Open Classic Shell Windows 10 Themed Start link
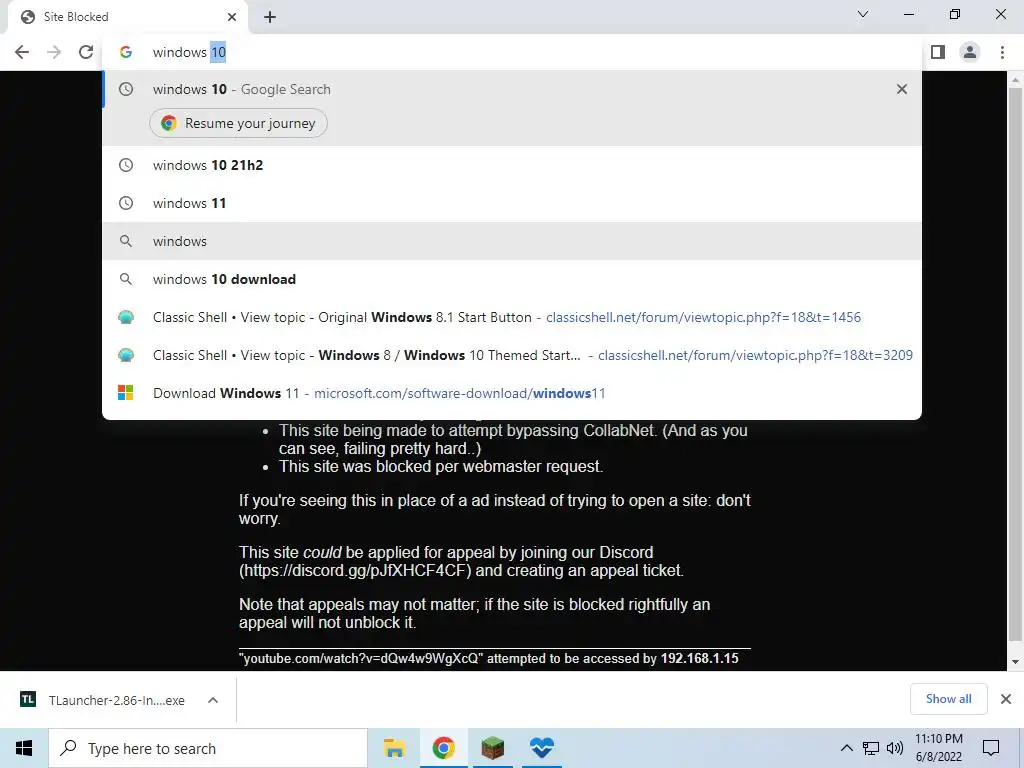The width and height of the screenshot is (1024, 768). pyautogui.click(x=512, y=355)
